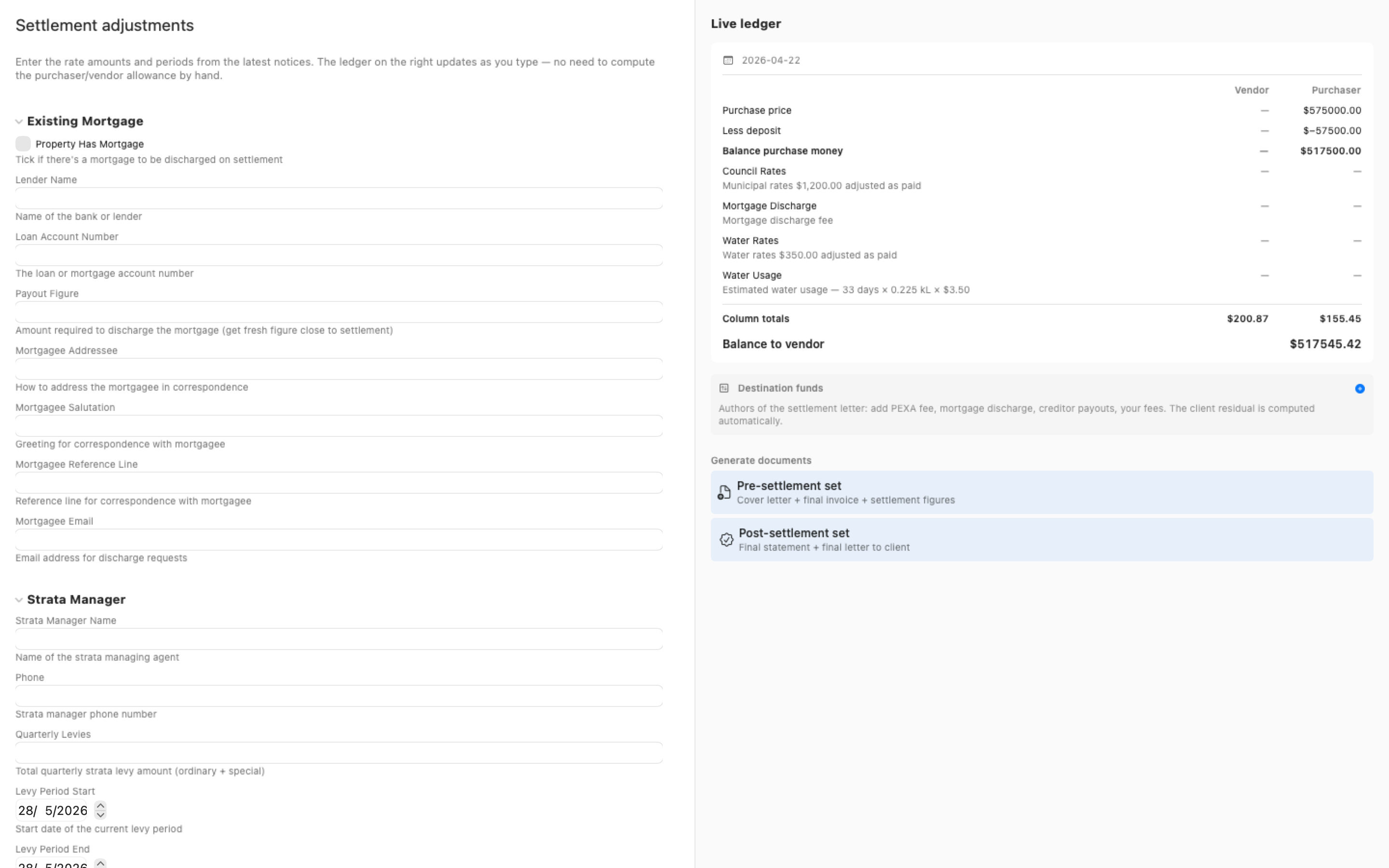
Task: Click the strata manager Phone field
Action: pyautogui.click(x=339, y=695)
